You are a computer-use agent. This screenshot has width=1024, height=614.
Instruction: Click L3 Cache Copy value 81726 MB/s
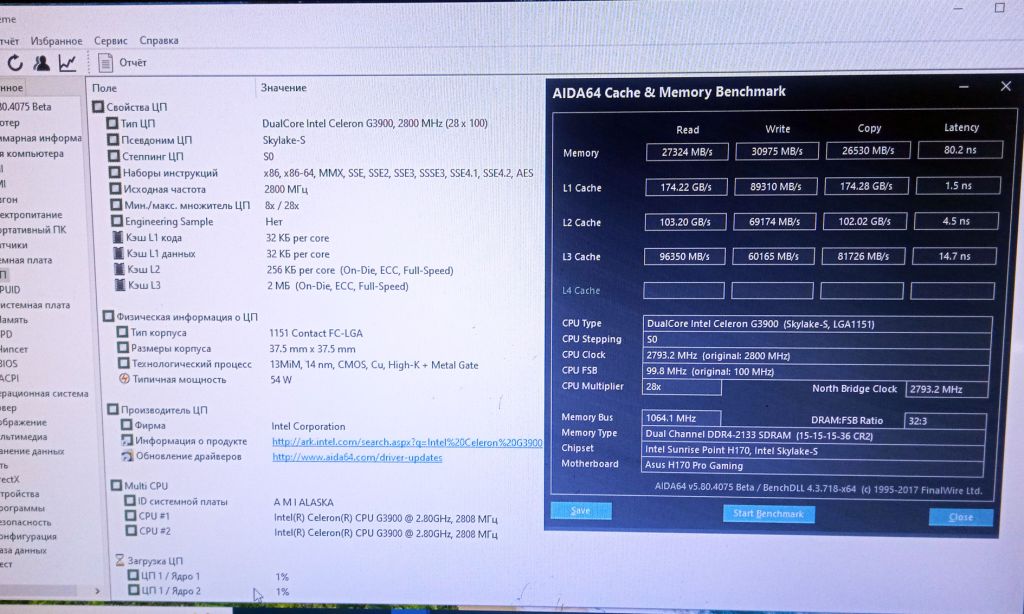(863, 256)
